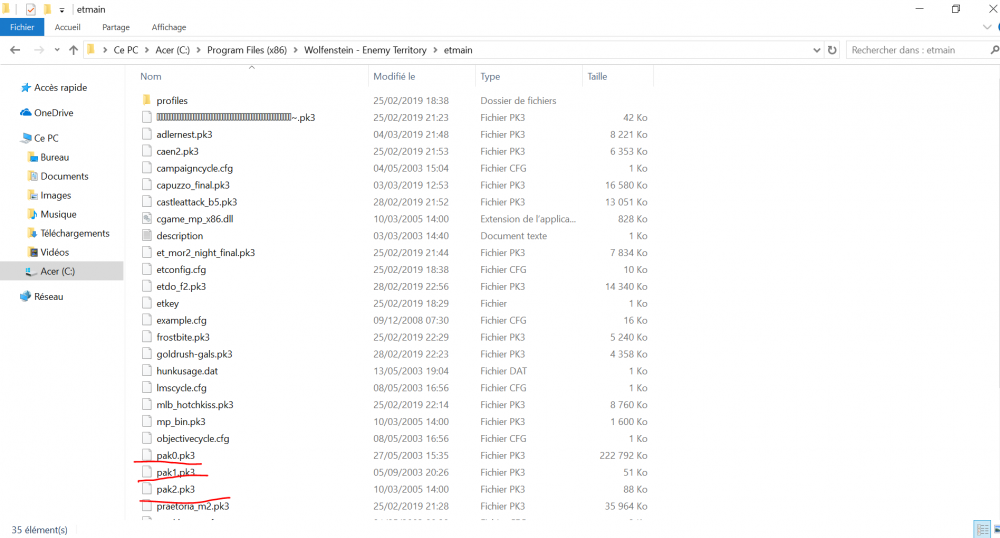The width and height of the screenshot is (1000, 538).
Task: Go up one folder level
Action: [73, 50]
